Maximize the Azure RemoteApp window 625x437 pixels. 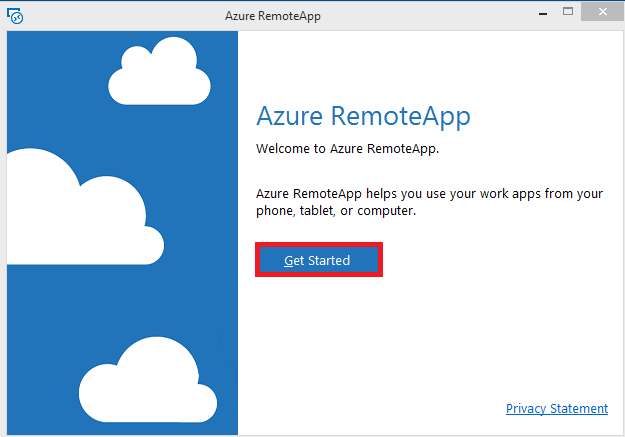point(567,13)
